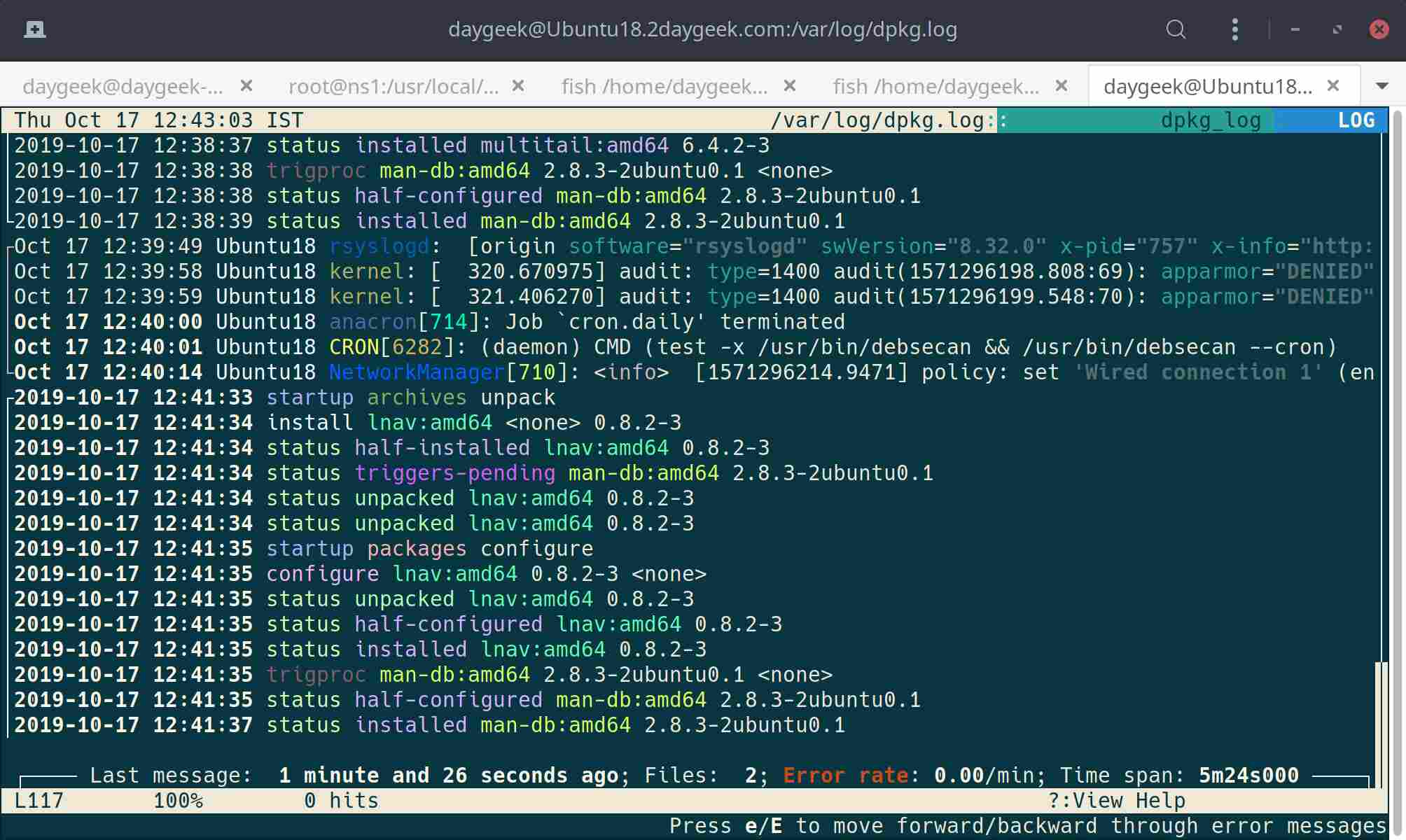Expand the tab list dropdown arrow
The width and height of the screenshot is (1406, 840).
click(x=1381, y=85)
